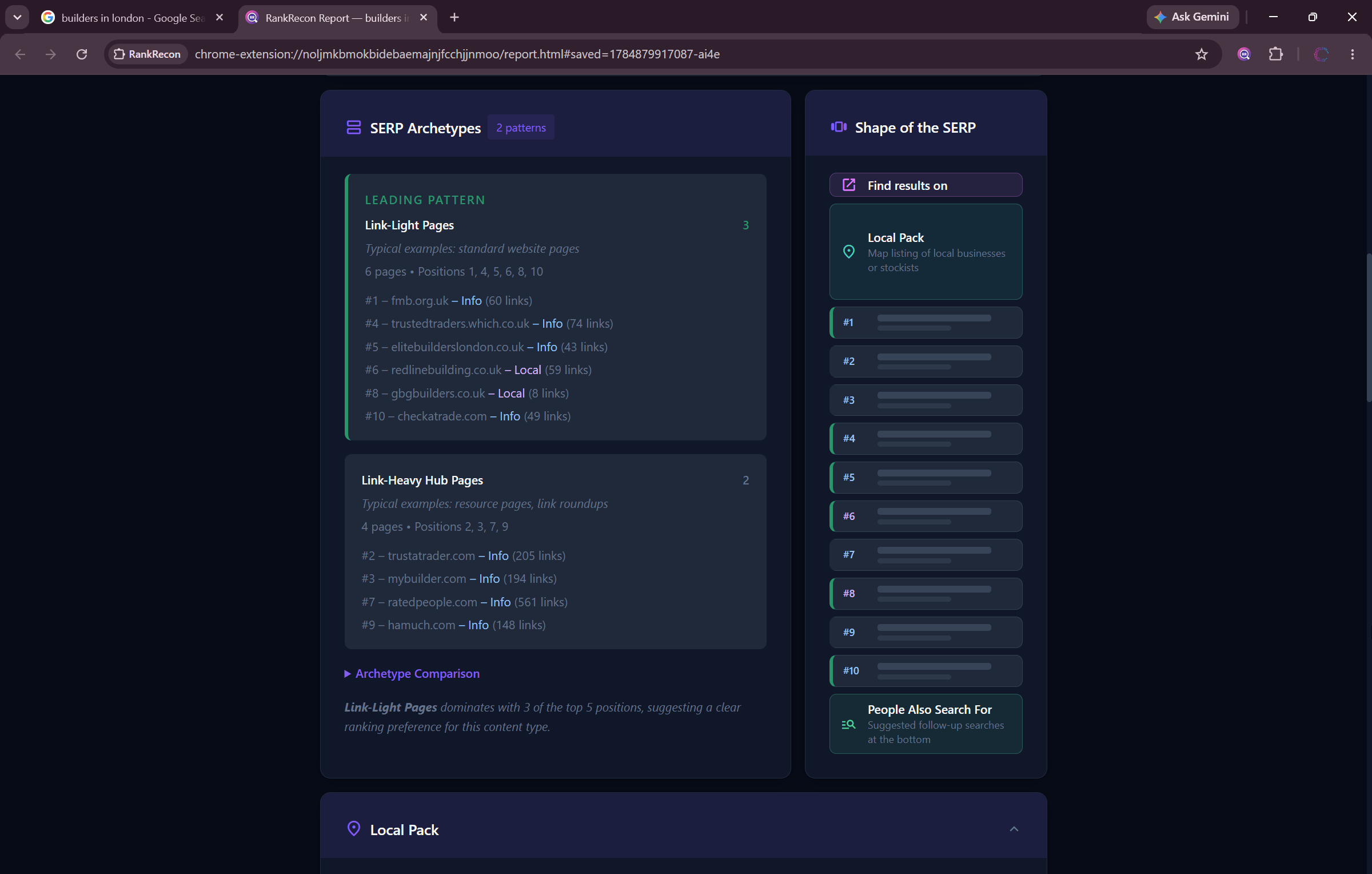
Task: Click the Ask Gemini button
Action: pos(1192,17)
